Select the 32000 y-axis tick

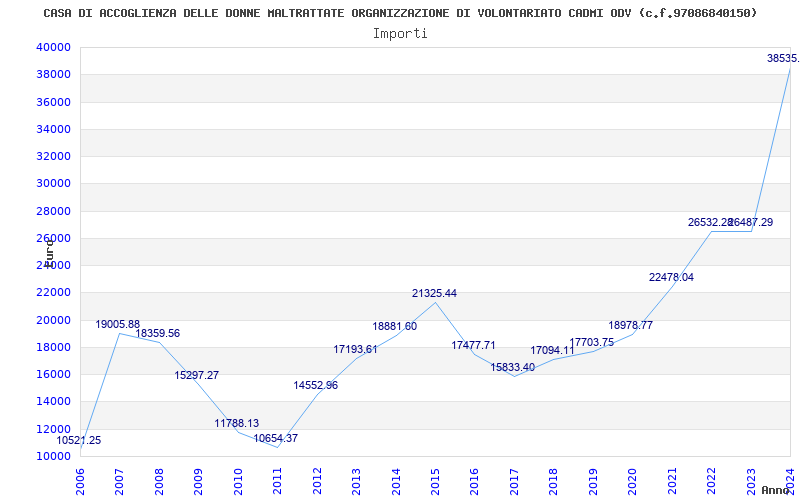tap(53, 156)
